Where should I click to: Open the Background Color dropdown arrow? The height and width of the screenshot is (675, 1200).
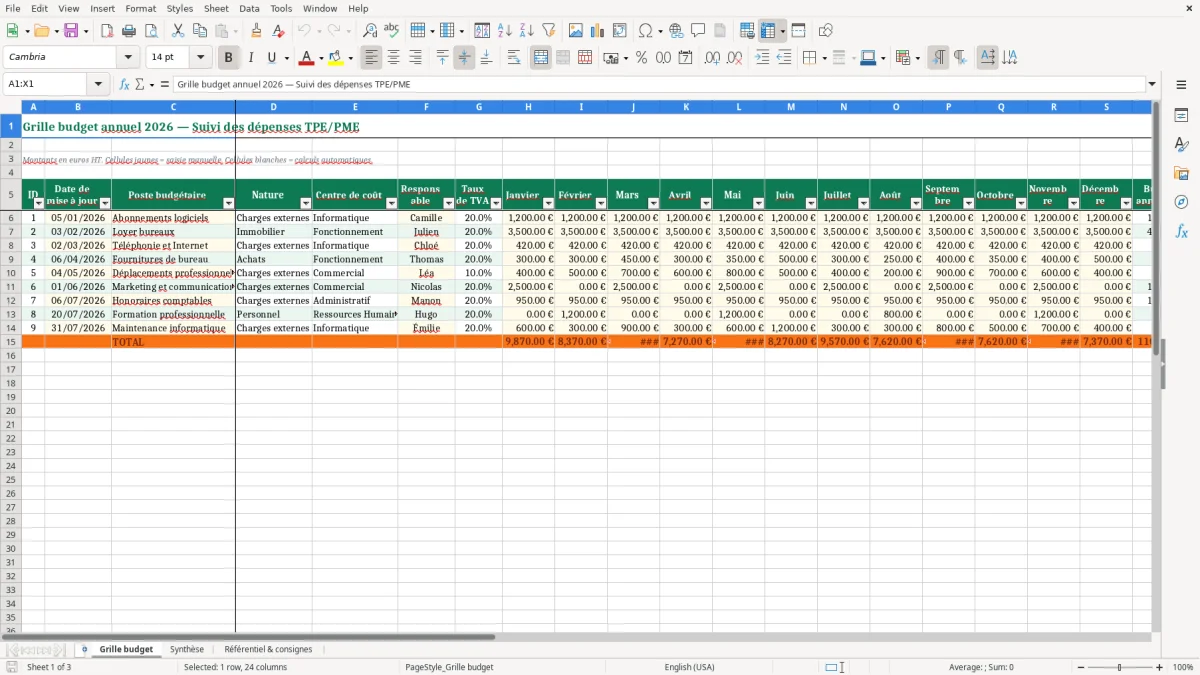pyautogui.click(x=349, y=58)
